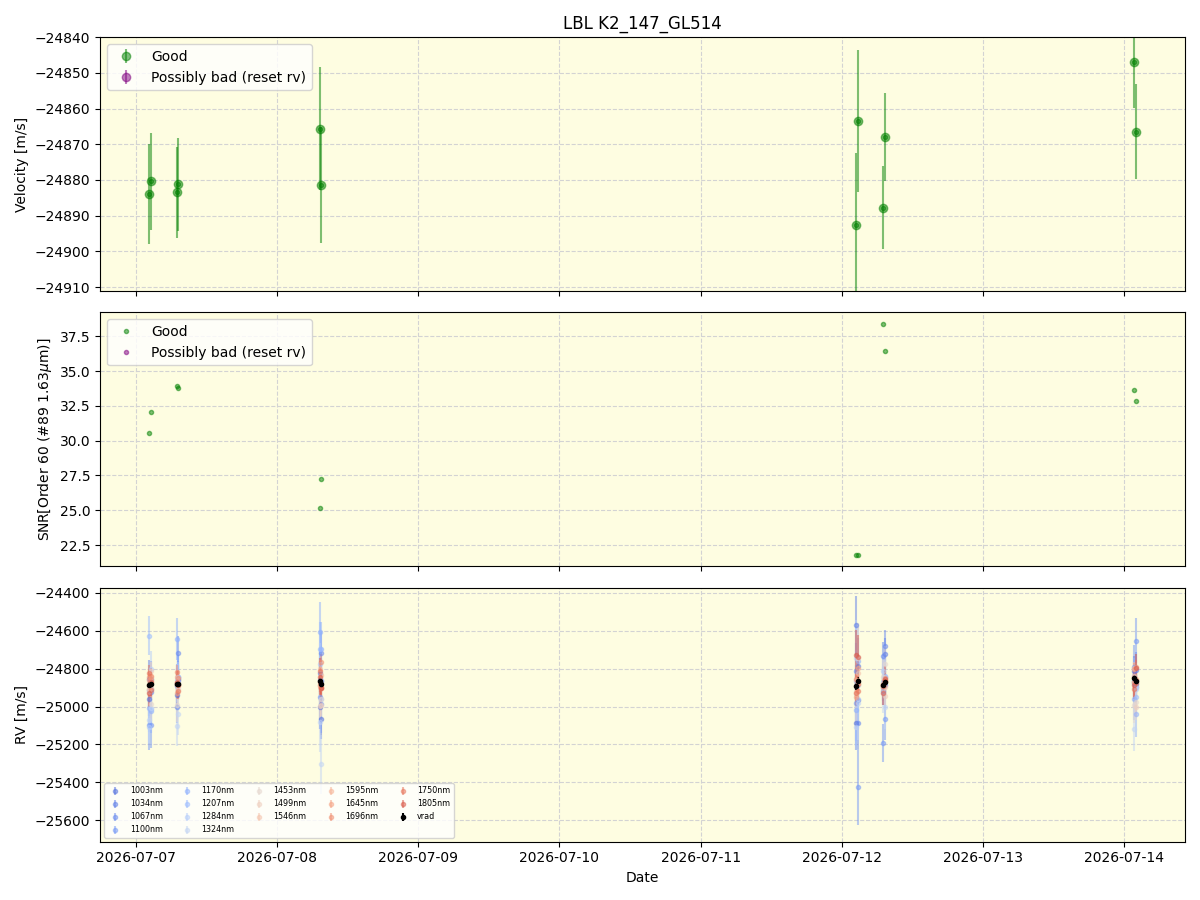The width and height of the screenshot is (1200, 900).
Task: Click the −24910 velocity tick label
Action: tap(63, 287)
